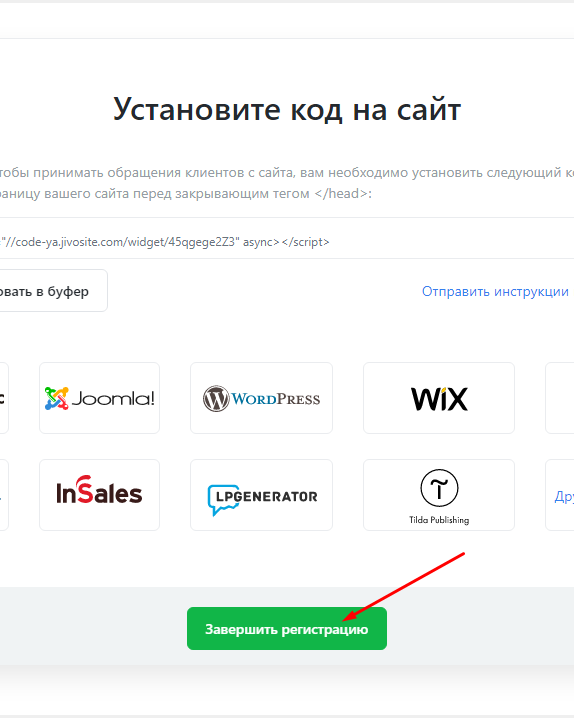This screenshot has width=574, height=718.
Task: Click Завершить регистрацию button
Action: point(287,629)
